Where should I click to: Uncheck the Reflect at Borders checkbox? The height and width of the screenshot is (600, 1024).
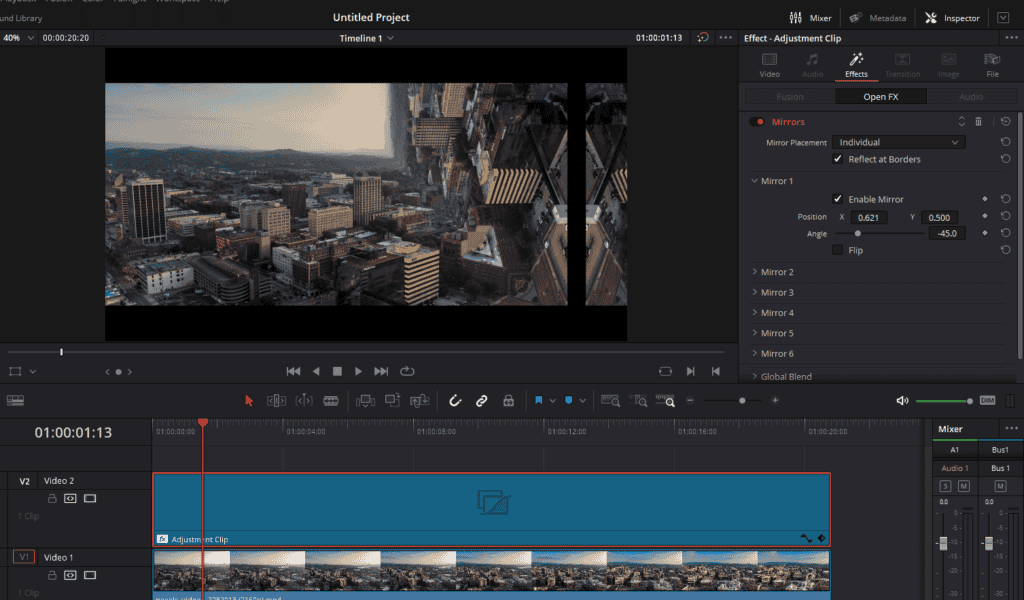[838, 159]
